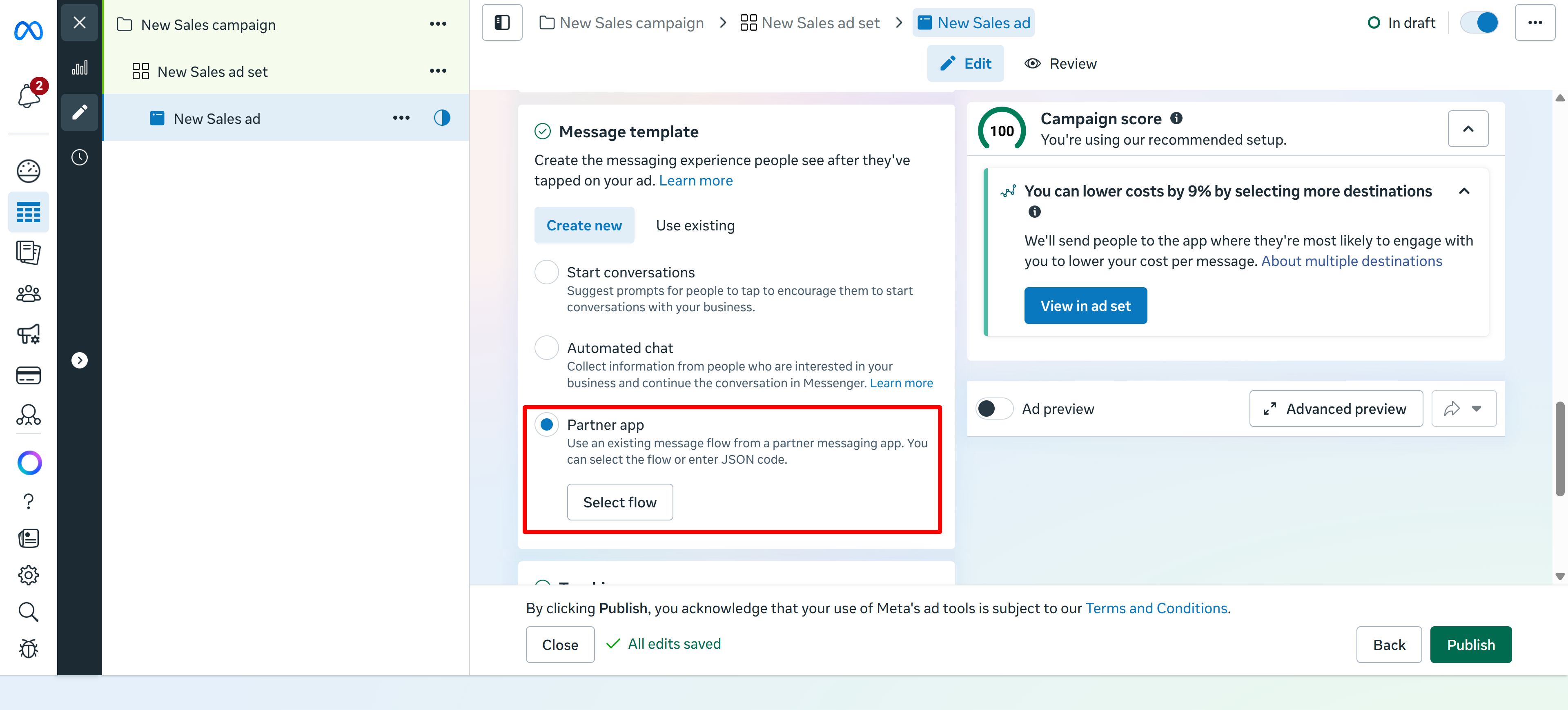Click the bug report icon

(x=29, y=648)
